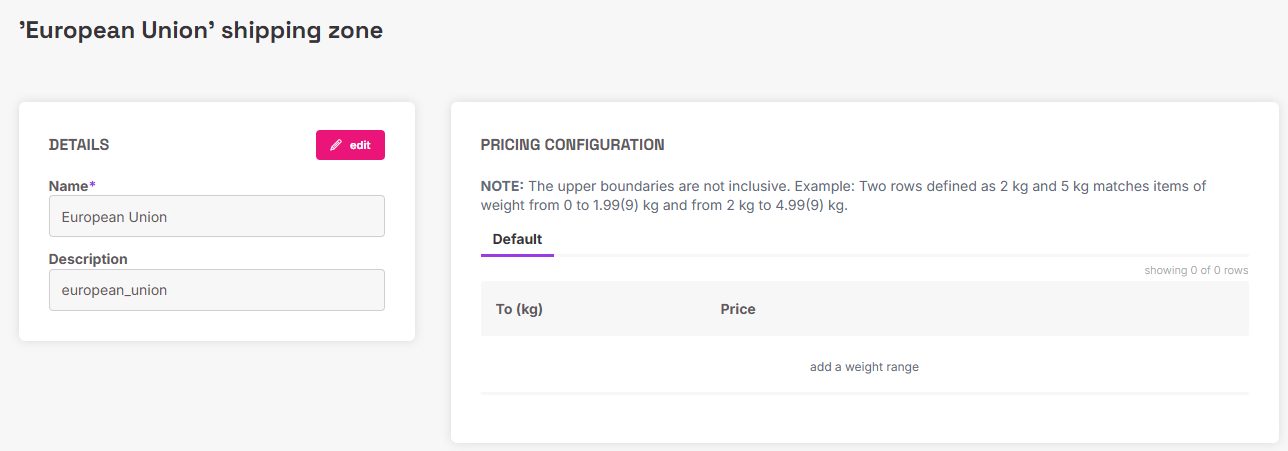
Task: Select the Price column header
Action: point(738,309)
